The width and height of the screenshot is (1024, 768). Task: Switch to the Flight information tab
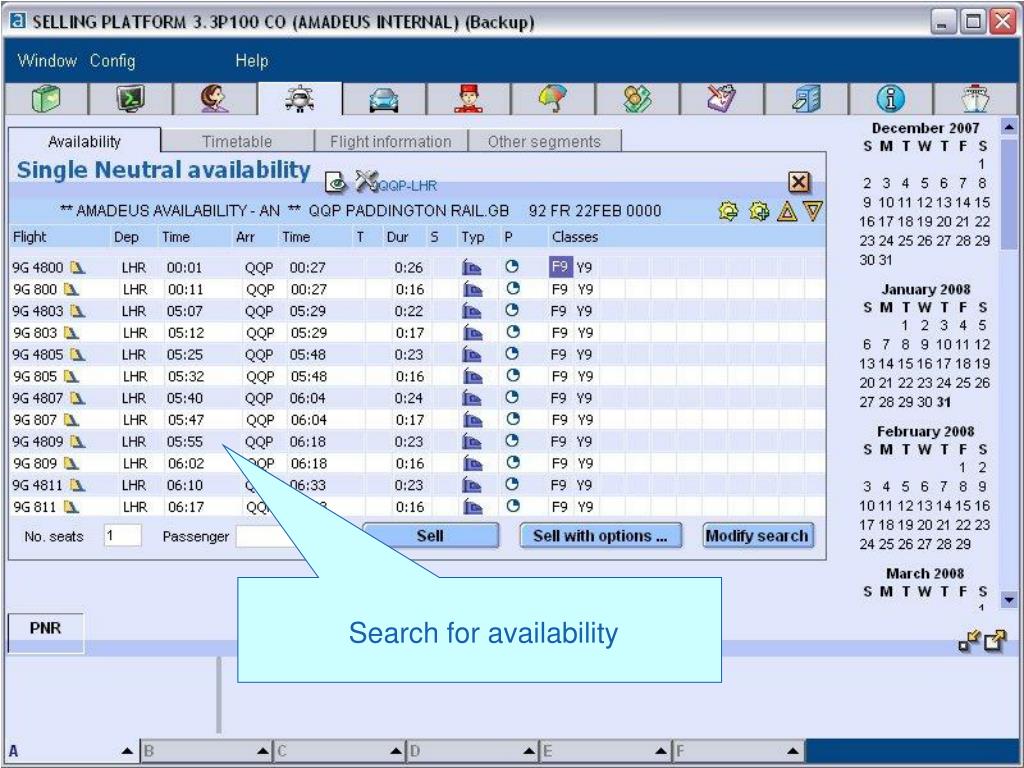391,141
